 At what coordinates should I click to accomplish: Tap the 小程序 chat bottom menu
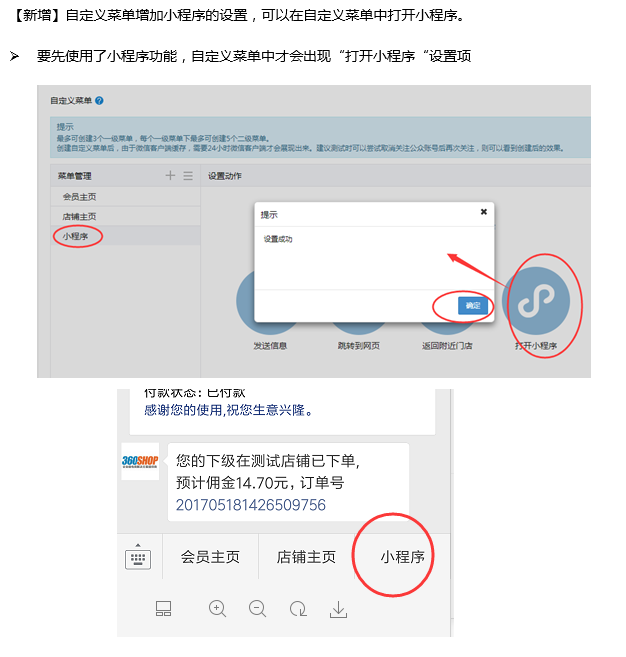click(x=402, y=557)
